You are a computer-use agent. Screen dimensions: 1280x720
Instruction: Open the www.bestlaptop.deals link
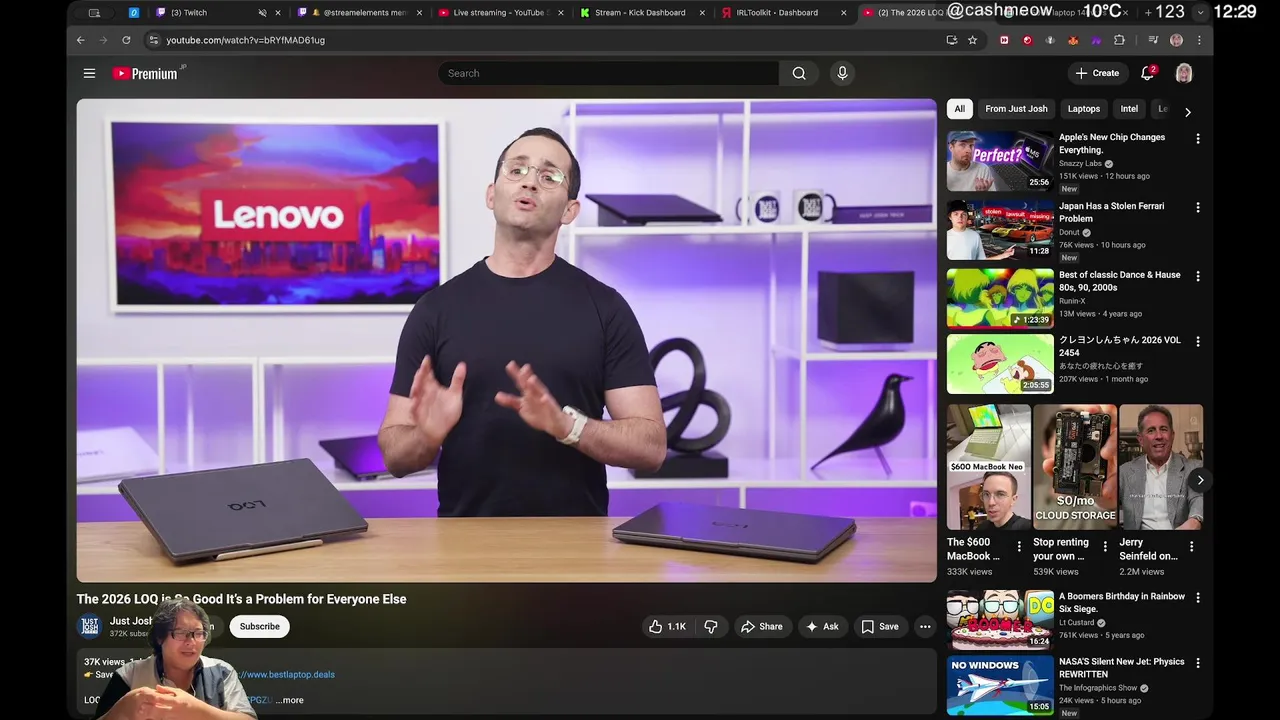[286, 674]
